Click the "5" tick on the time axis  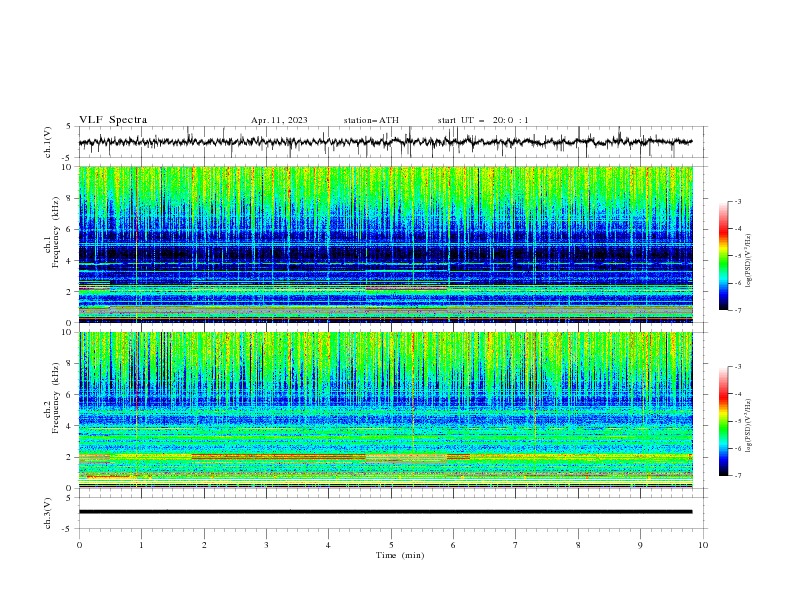coord(391,545)
